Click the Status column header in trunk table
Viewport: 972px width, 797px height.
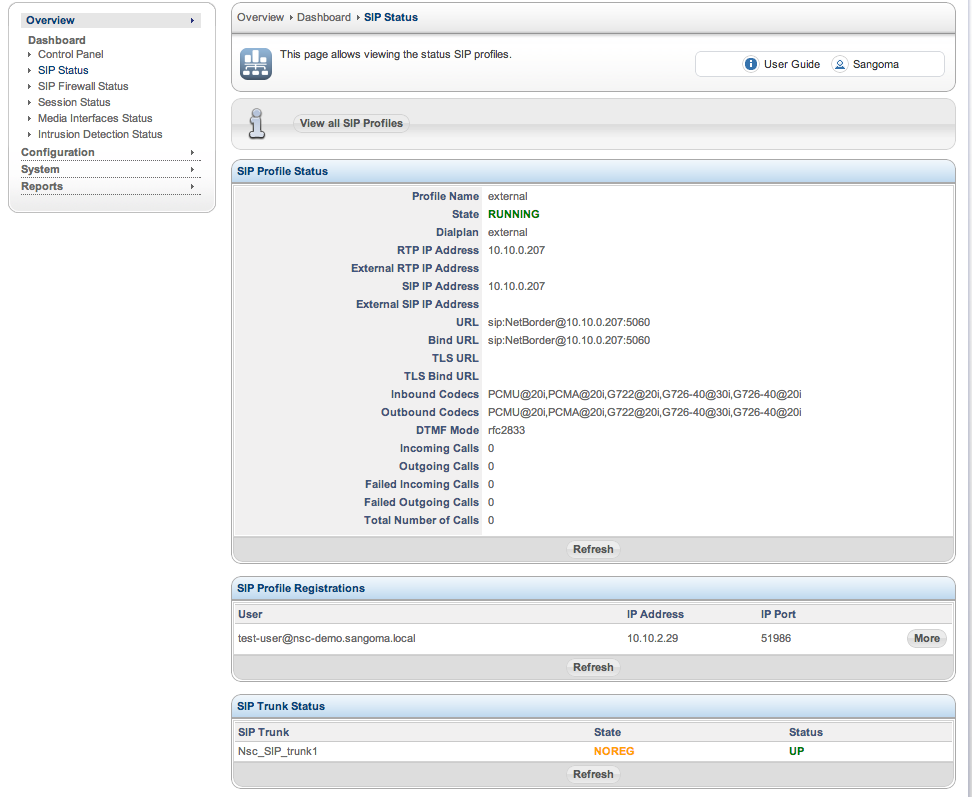click(806, 732)
